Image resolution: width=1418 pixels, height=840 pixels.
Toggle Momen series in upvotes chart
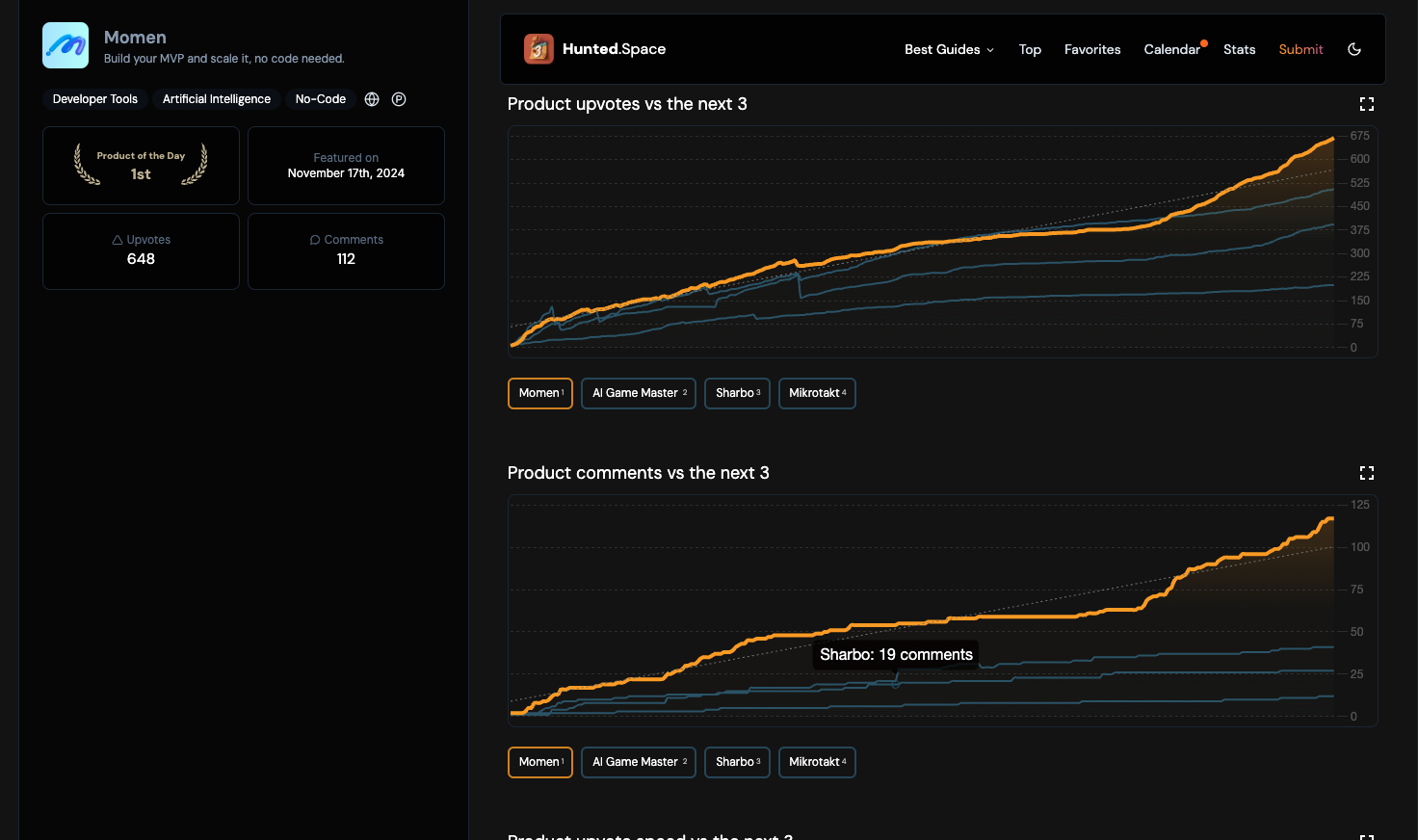(540, 393)
